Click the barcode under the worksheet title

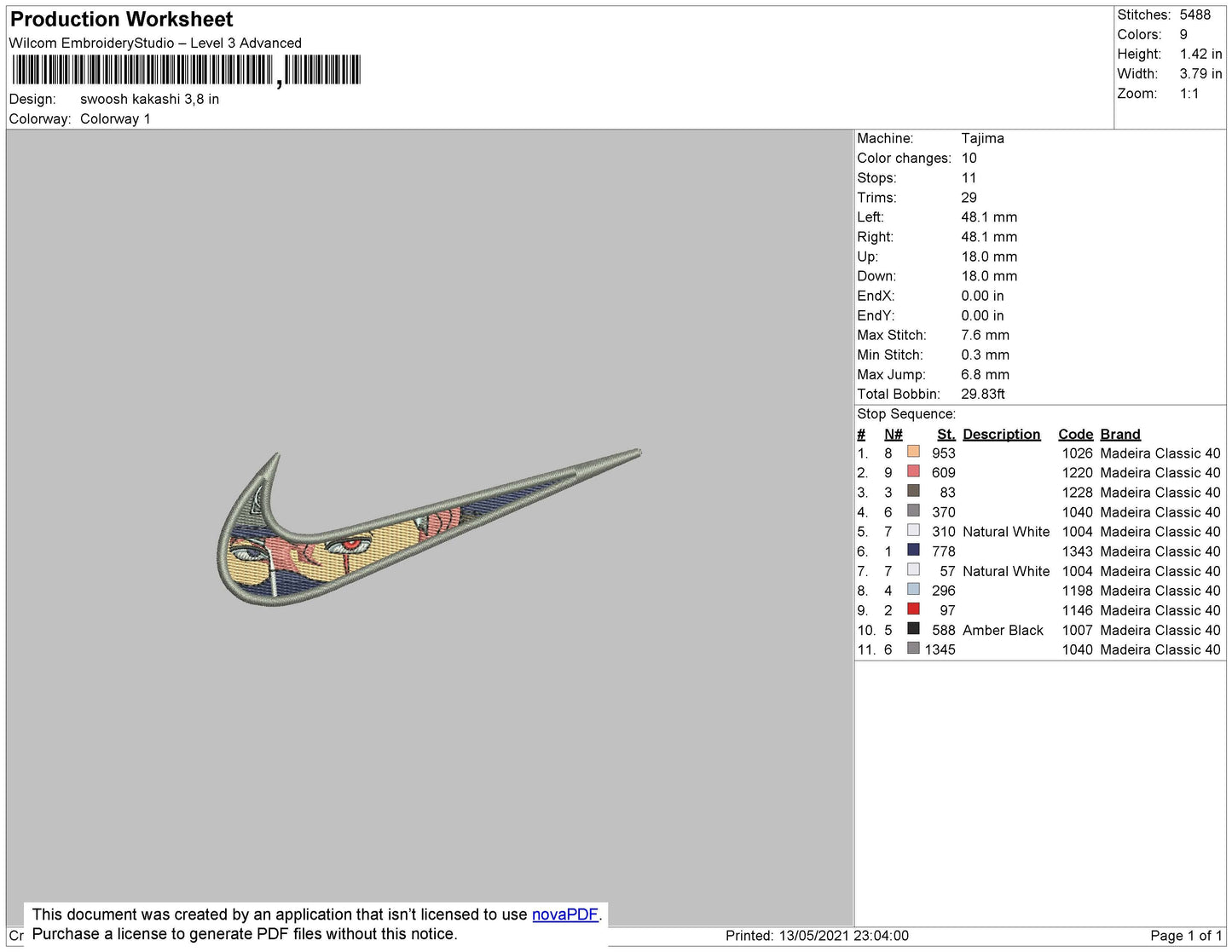(187, 71)
